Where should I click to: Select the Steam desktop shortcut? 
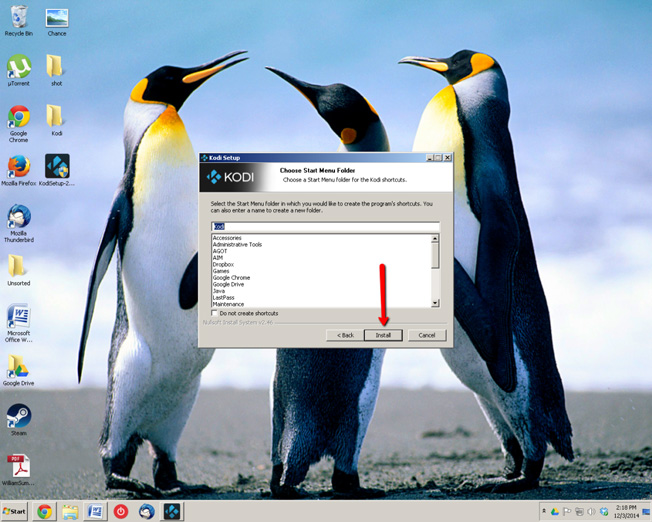19,420
